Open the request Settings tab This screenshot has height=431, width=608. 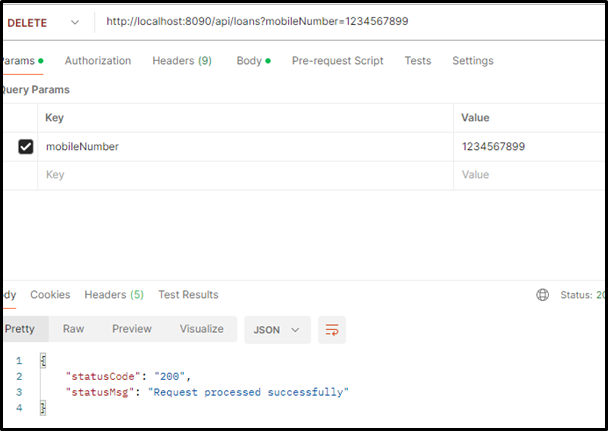(x=473, y=61)
